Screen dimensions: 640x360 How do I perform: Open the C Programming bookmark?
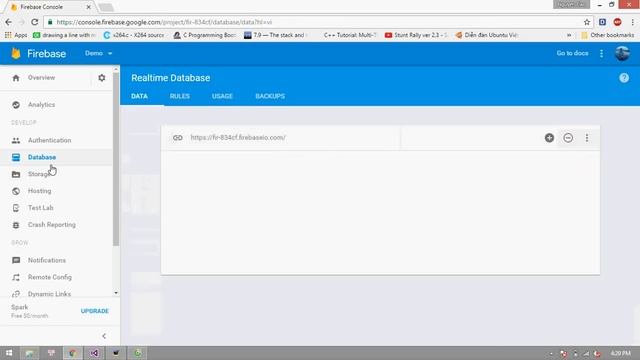pos(205,35)
